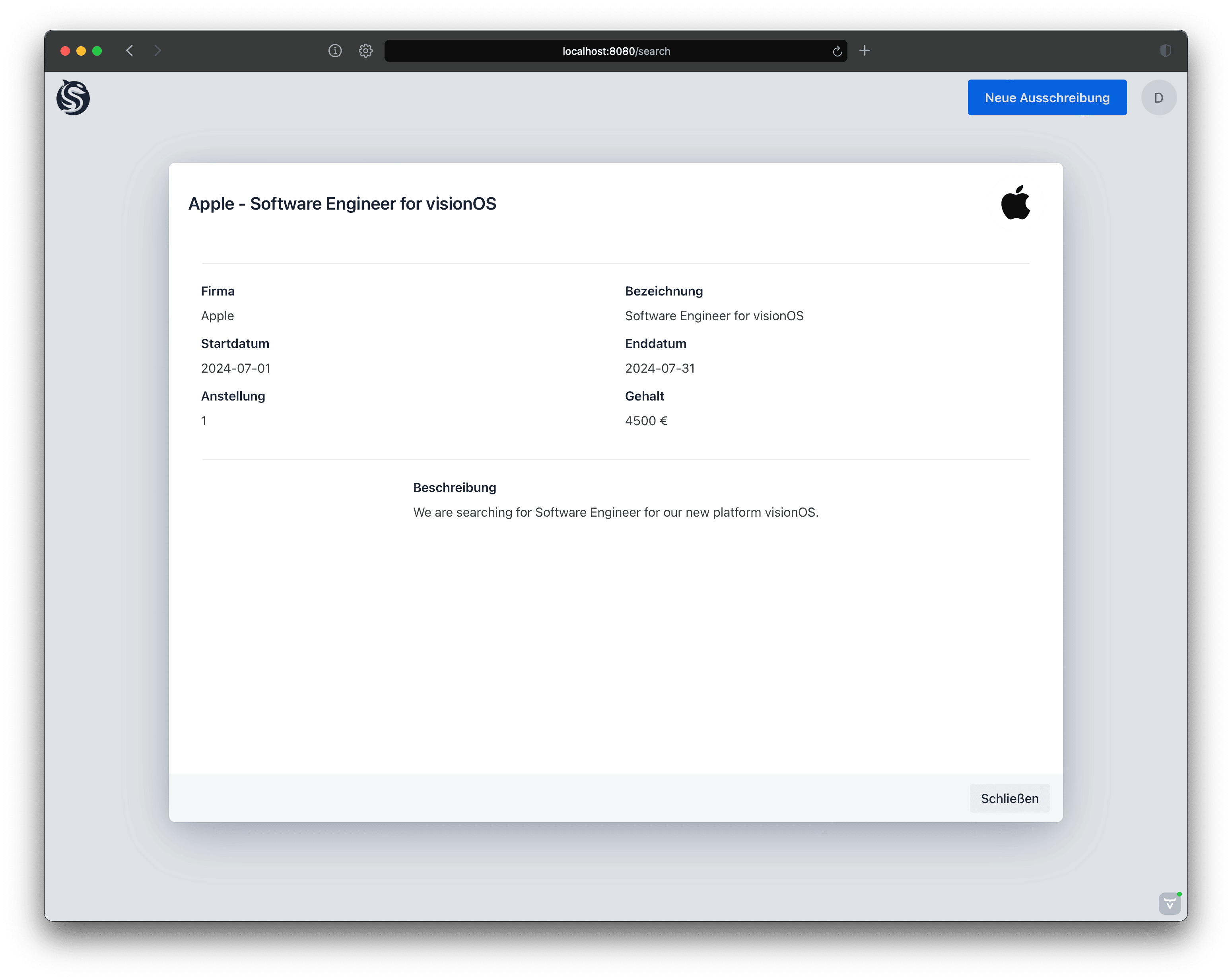
Task: Go forward with the browser forward arrow
Action: click(158, 51)
